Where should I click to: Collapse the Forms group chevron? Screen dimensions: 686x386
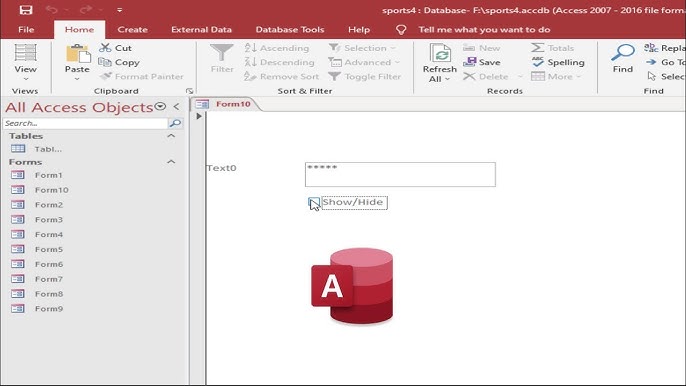pos(171,162)
